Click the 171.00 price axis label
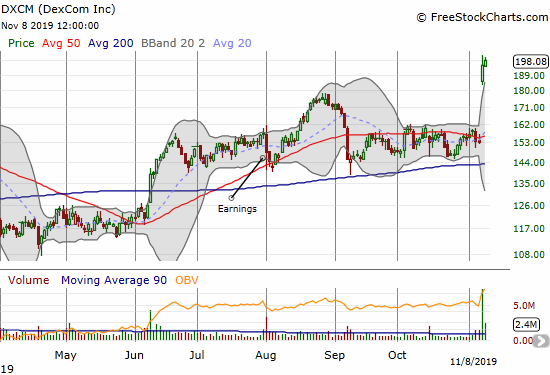Image resolution: width=550 pixels, height=375 pixels. point(529,108)
